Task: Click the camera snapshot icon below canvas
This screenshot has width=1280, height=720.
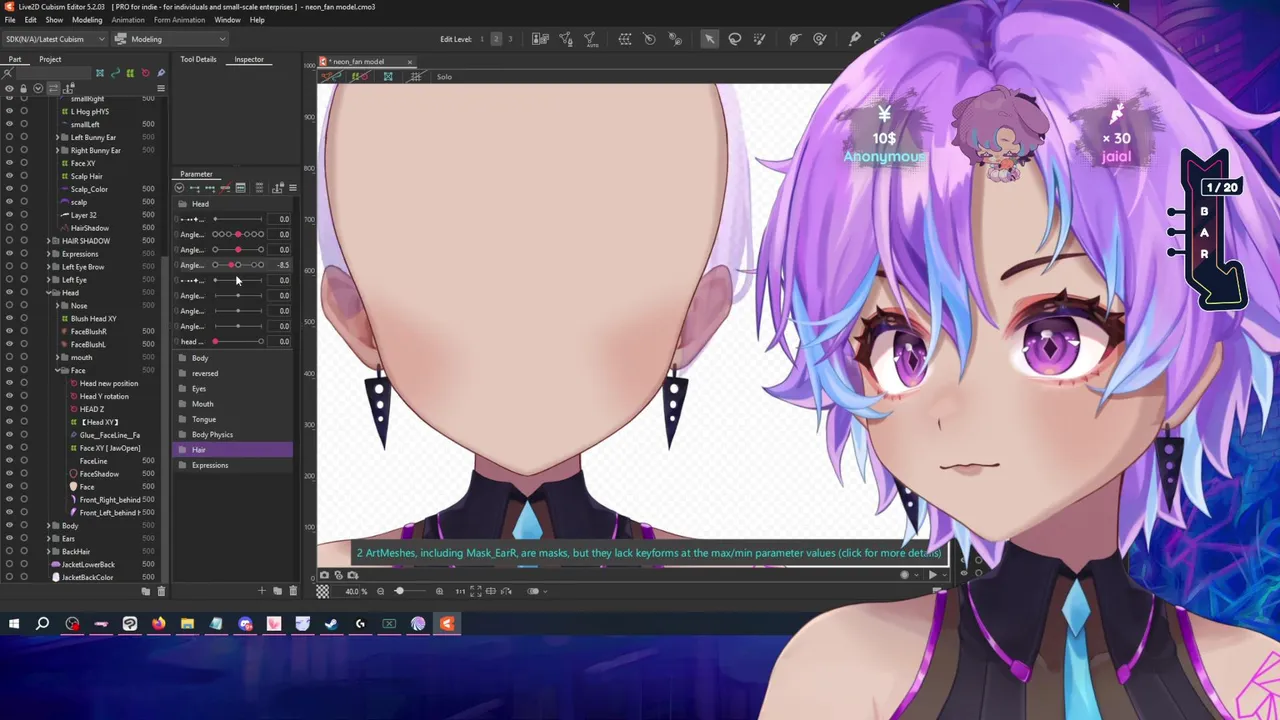Action: (324, 575)
